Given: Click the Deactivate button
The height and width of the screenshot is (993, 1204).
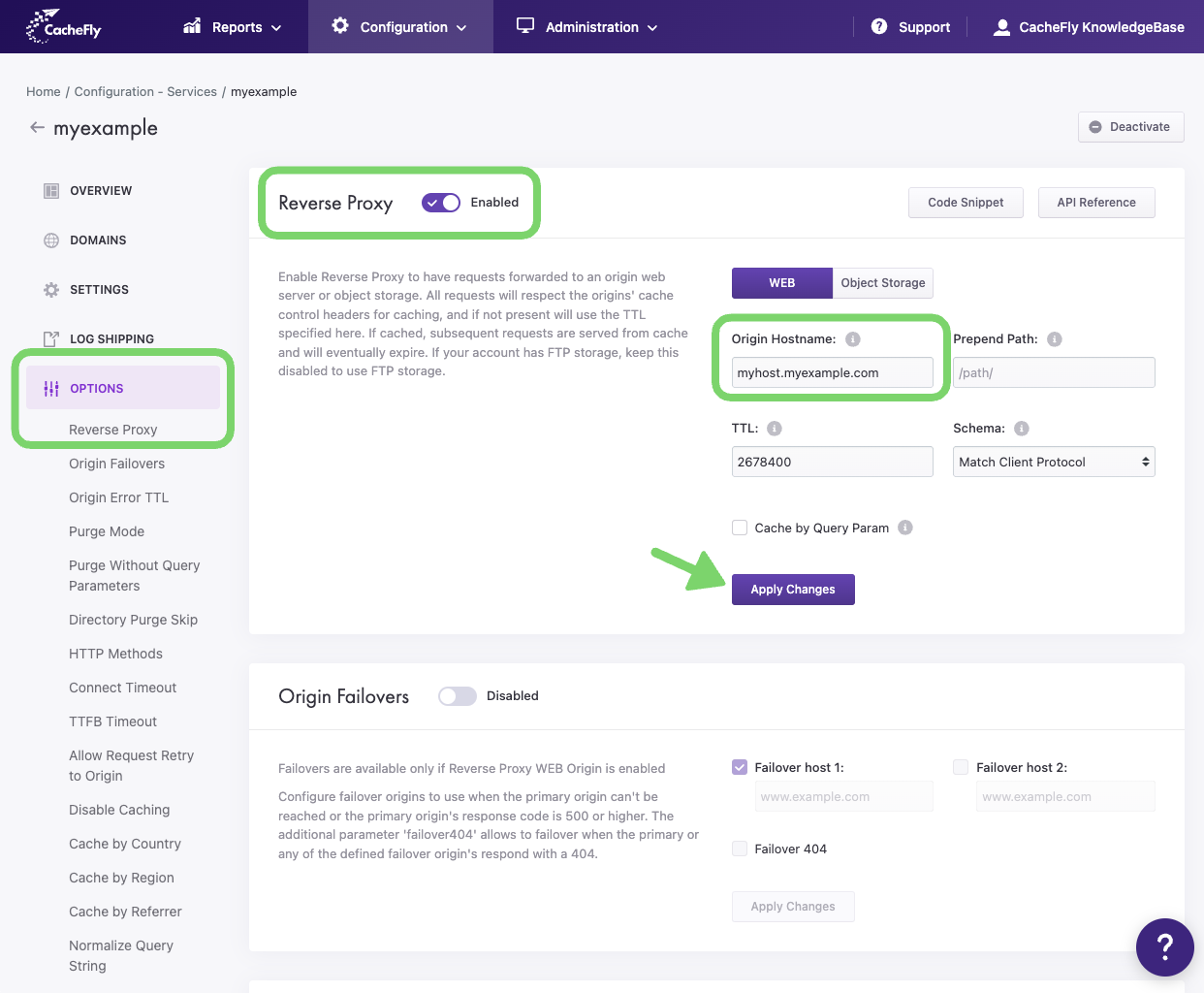Looking at the screenshot, I should pos(1130,127).
